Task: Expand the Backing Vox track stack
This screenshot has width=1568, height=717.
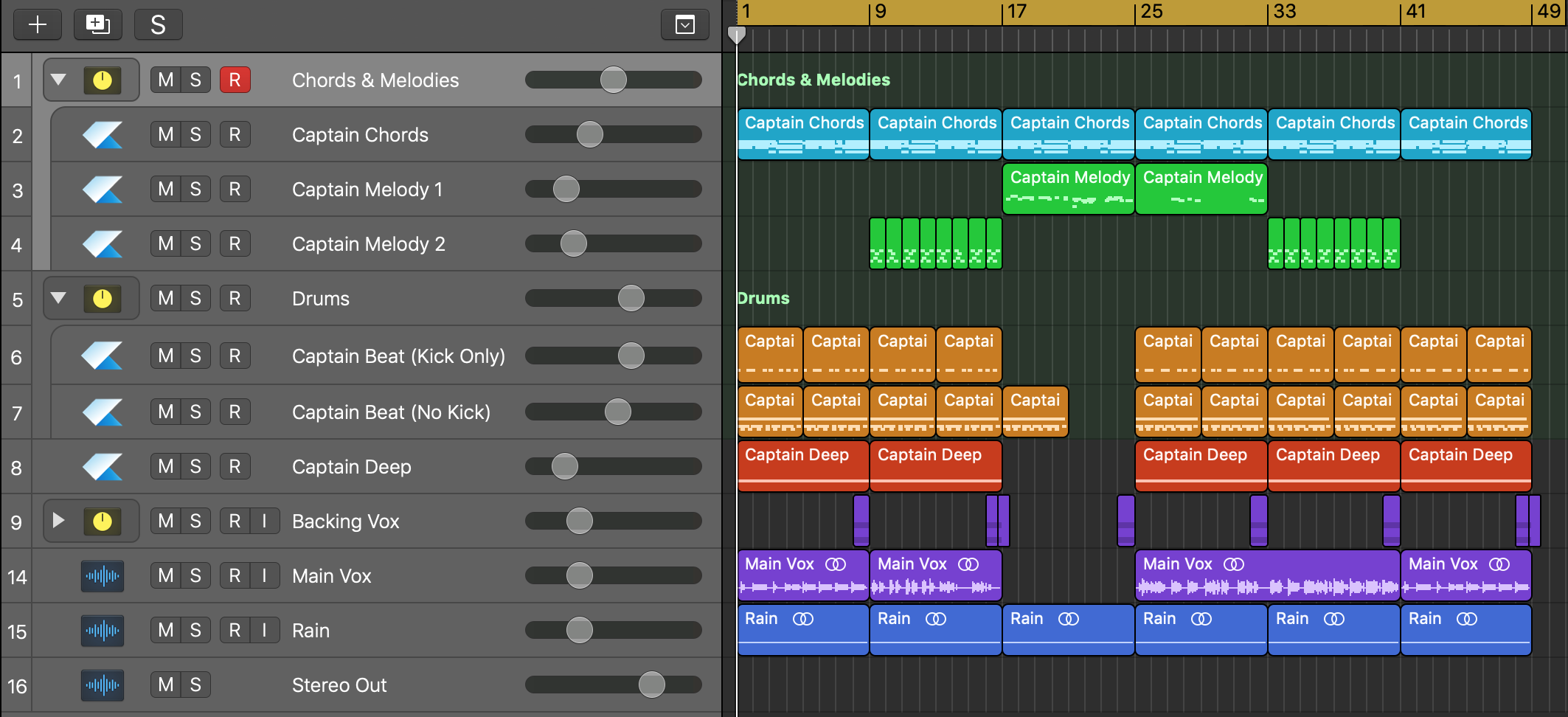Action: pyautogui.click(x=59, y=520)
